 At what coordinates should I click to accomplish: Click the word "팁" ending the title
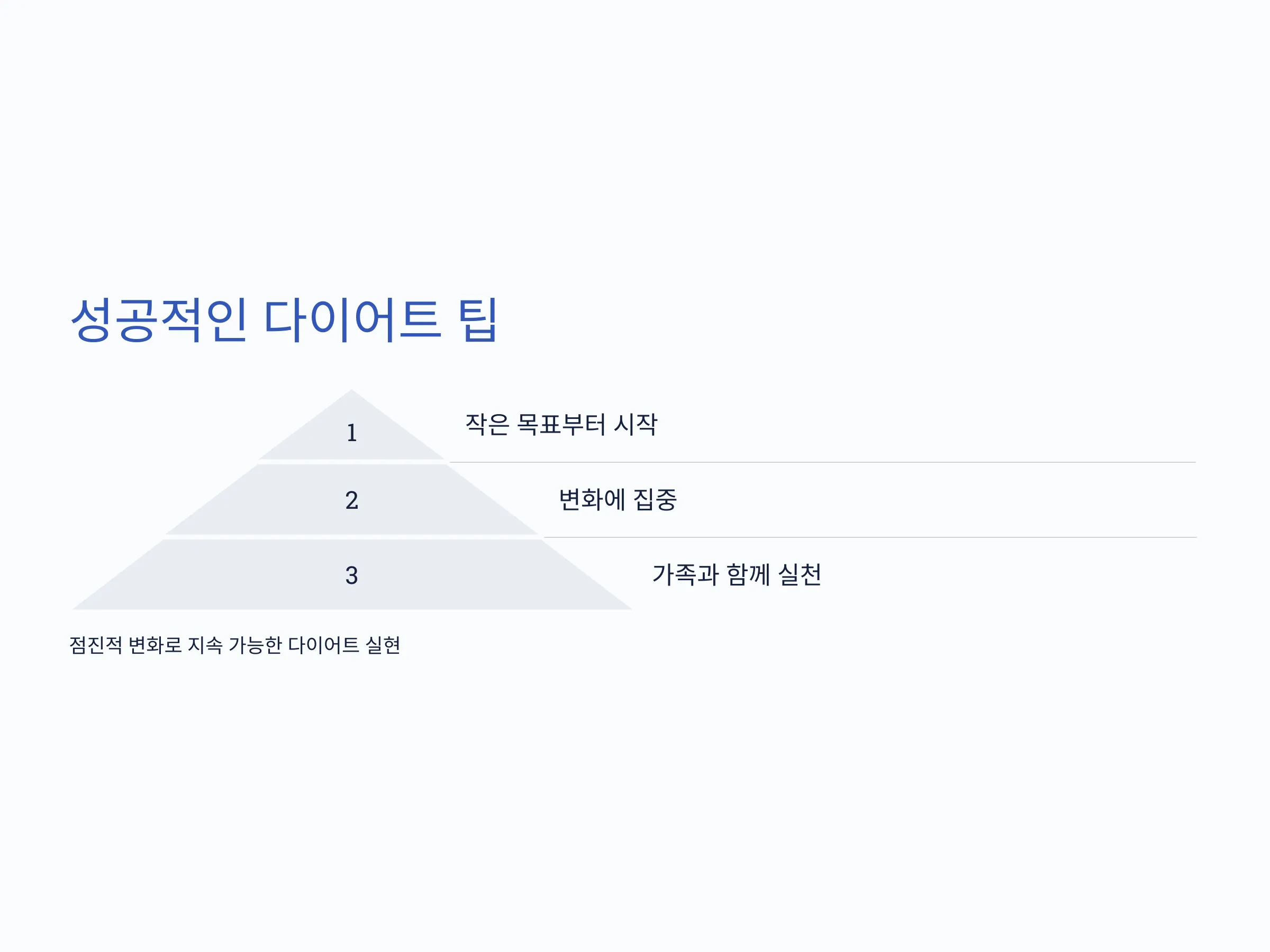coord(477,319)
